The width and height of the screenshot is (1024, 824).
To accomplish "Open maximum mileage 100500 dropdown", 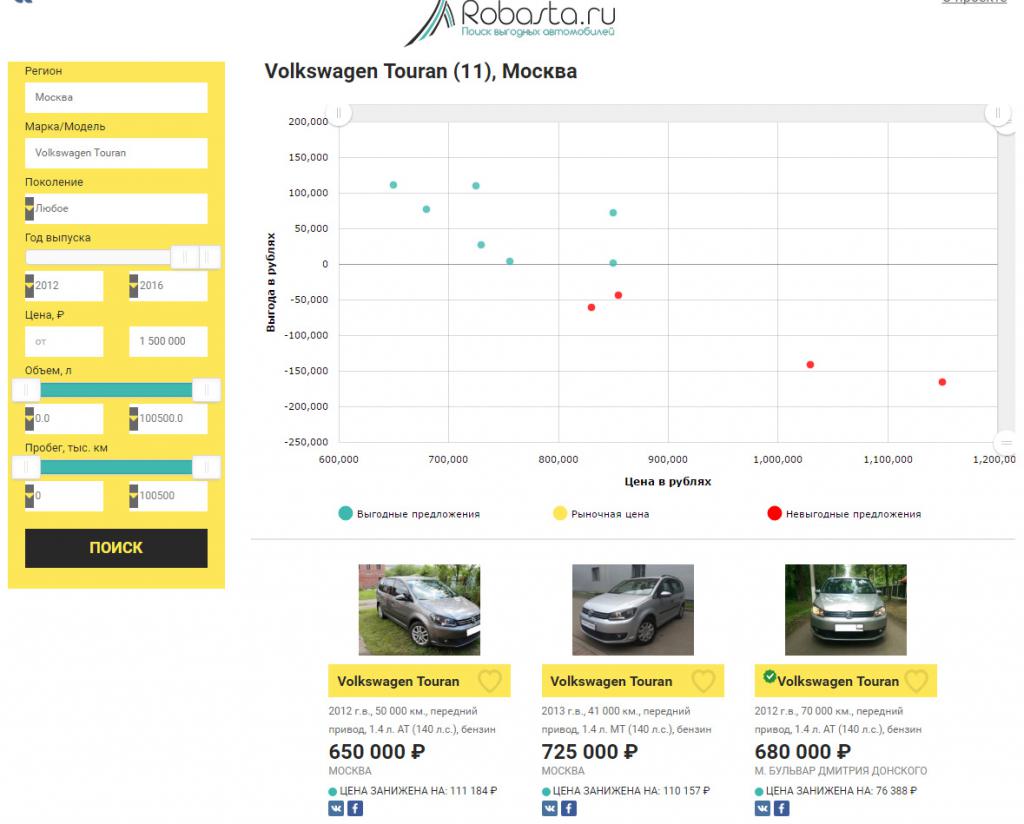I will point(168,496).
